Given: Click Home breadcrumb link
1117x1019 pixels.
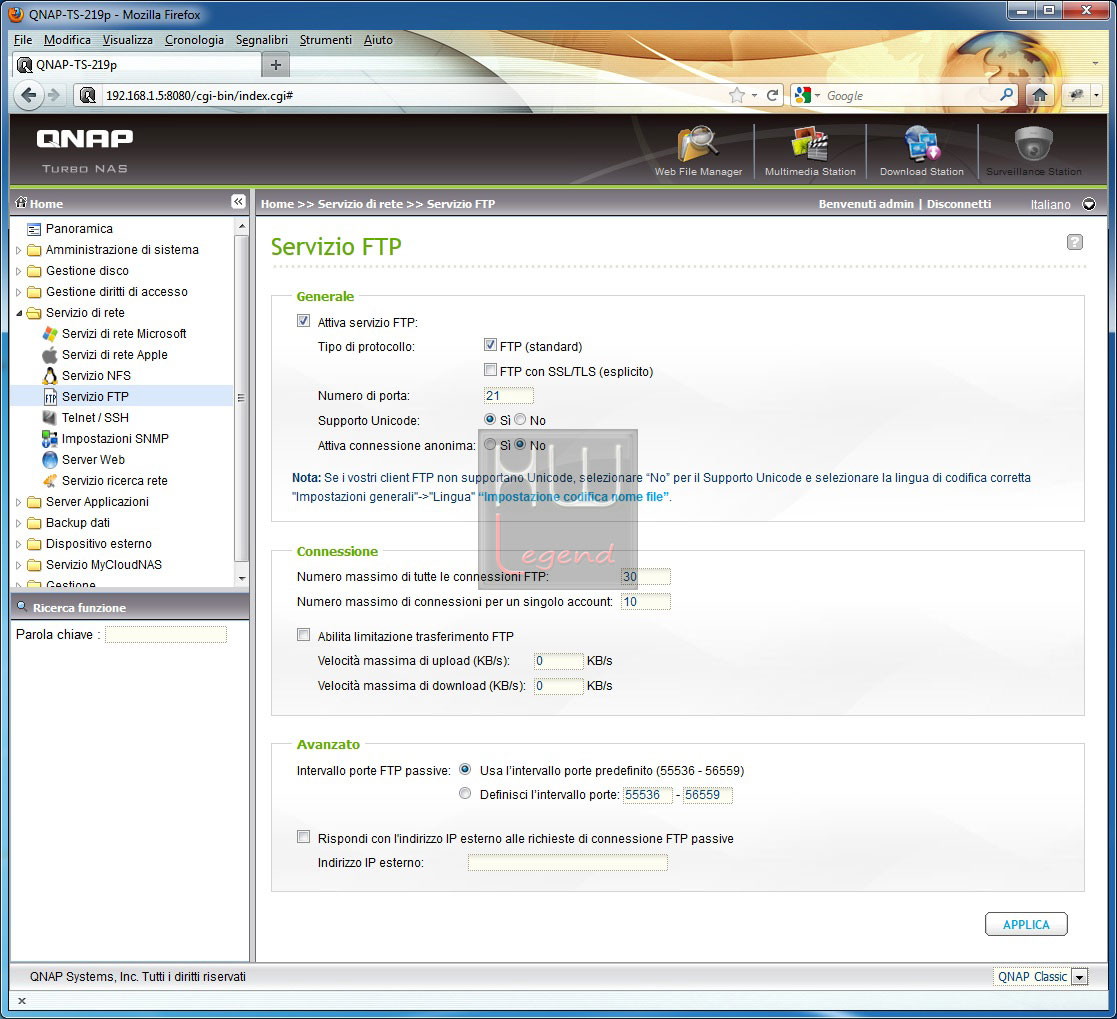Looking at the screenshot, I should [x=277, y=204].
